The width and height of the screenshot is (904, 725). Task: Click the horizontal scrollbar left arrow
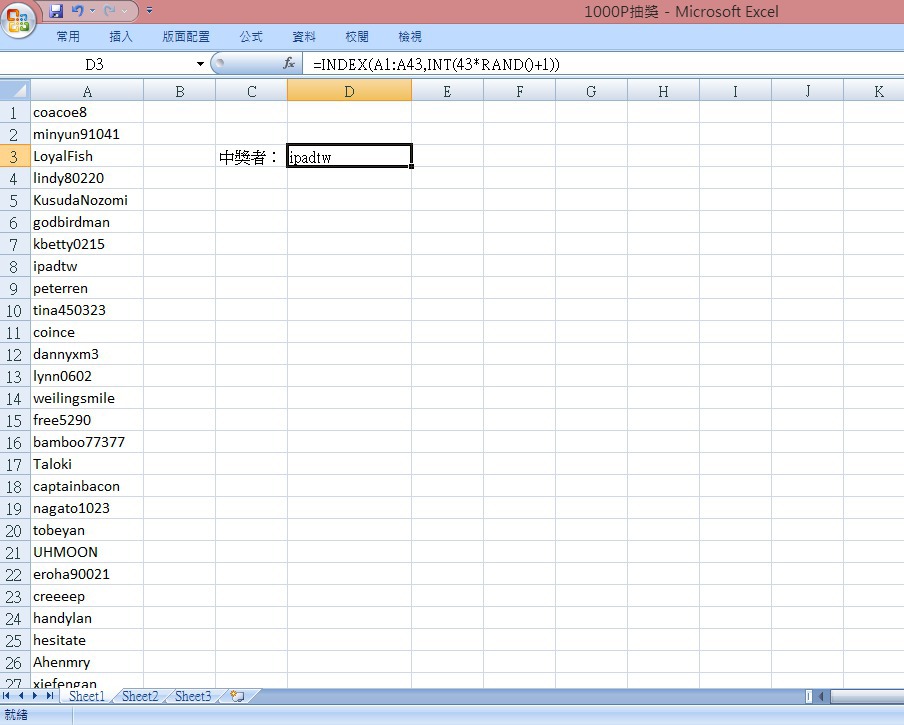[821, 696]
